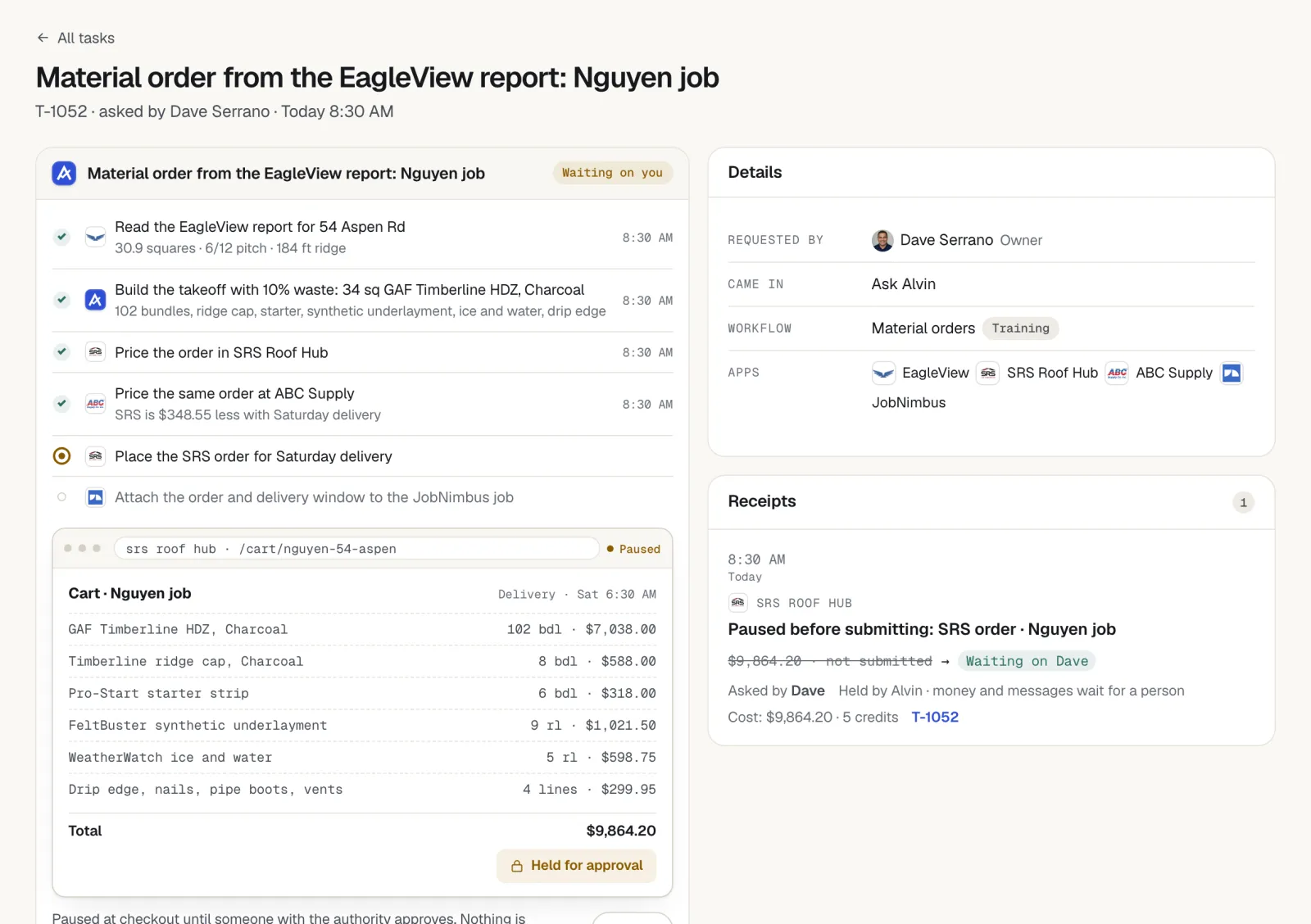Click the Waiting on you status badge
Screen dimensions: 1311x924
click(x=612, y=173)
